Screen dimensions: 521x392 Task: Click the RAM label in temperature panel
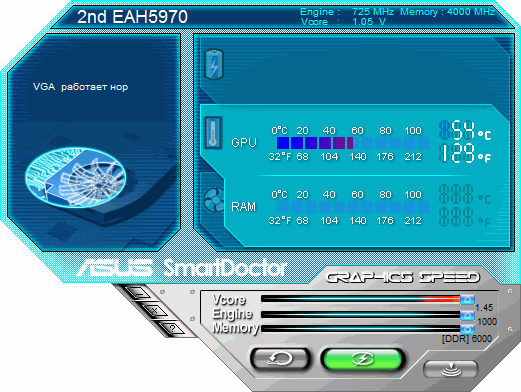(x=244, y=207)
